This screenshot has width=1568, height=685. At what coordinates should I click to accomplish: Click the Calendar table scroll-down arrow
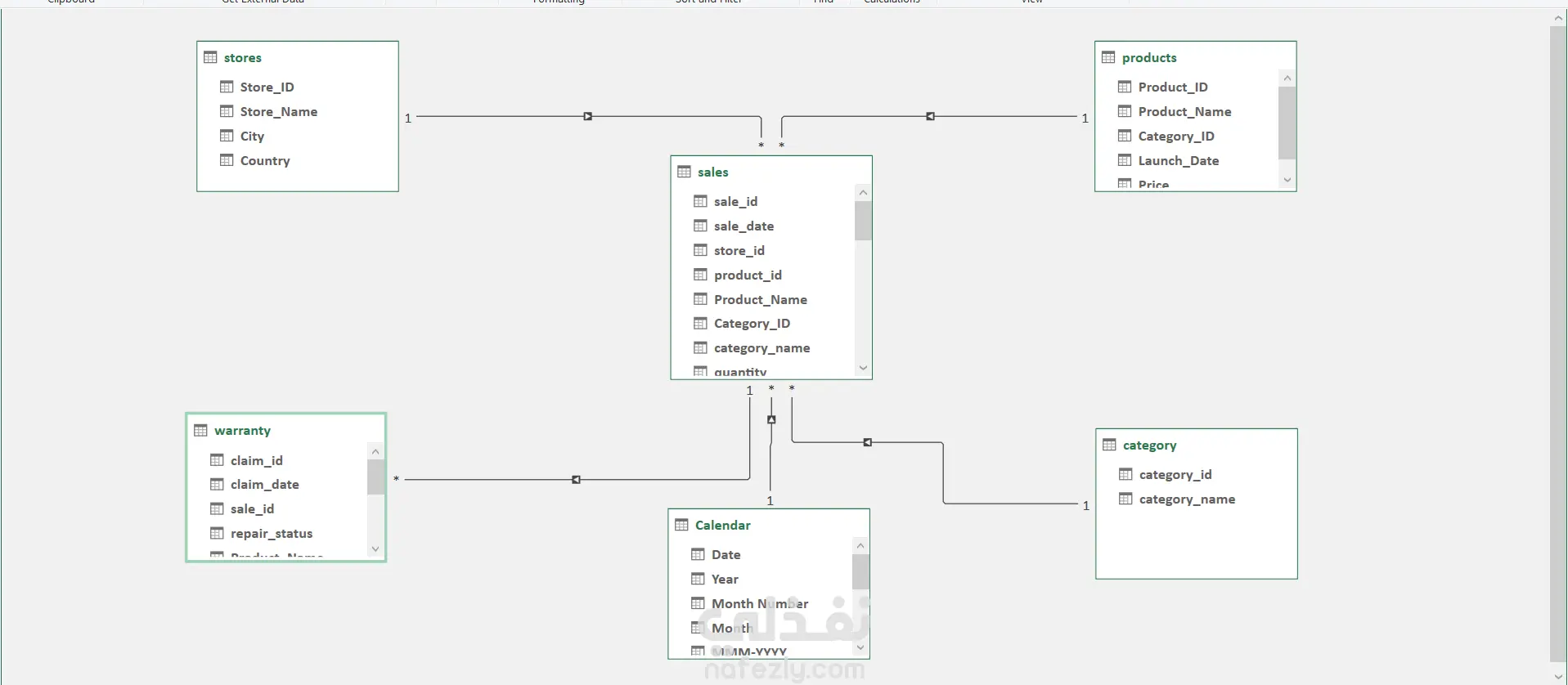point(860,647)
